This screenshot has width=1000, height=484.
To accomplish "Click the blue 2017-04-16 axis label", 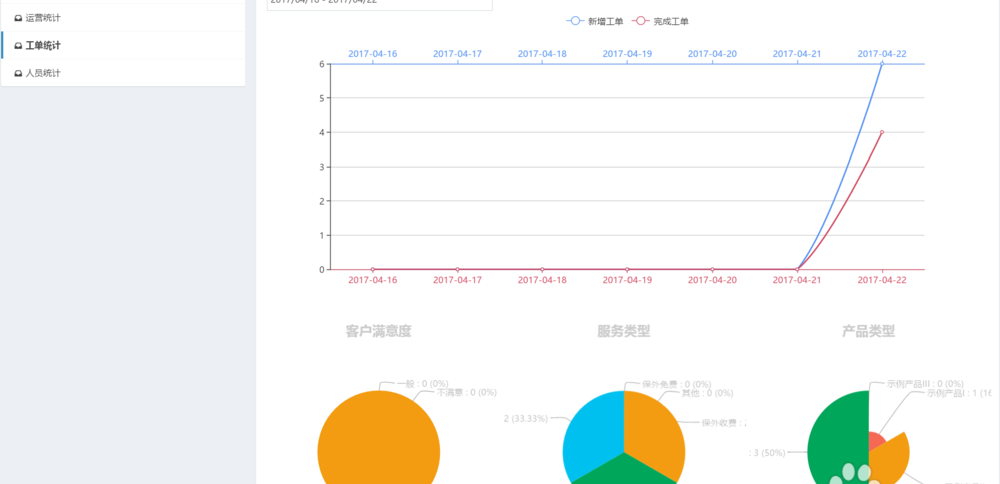I will [372, 54].
